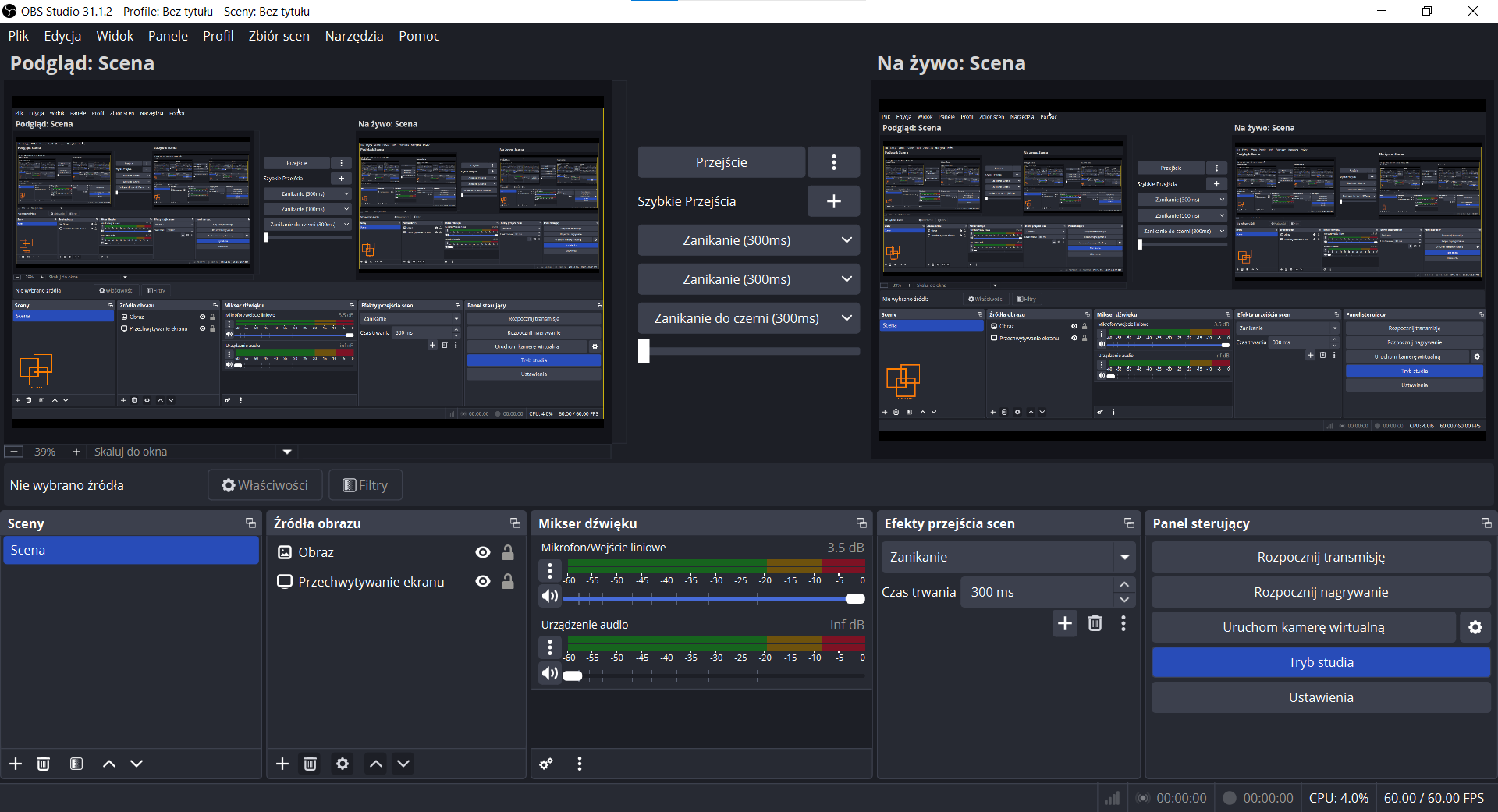
Task: Add a new scene with plus icon
Action: click(x=16, y=764)
